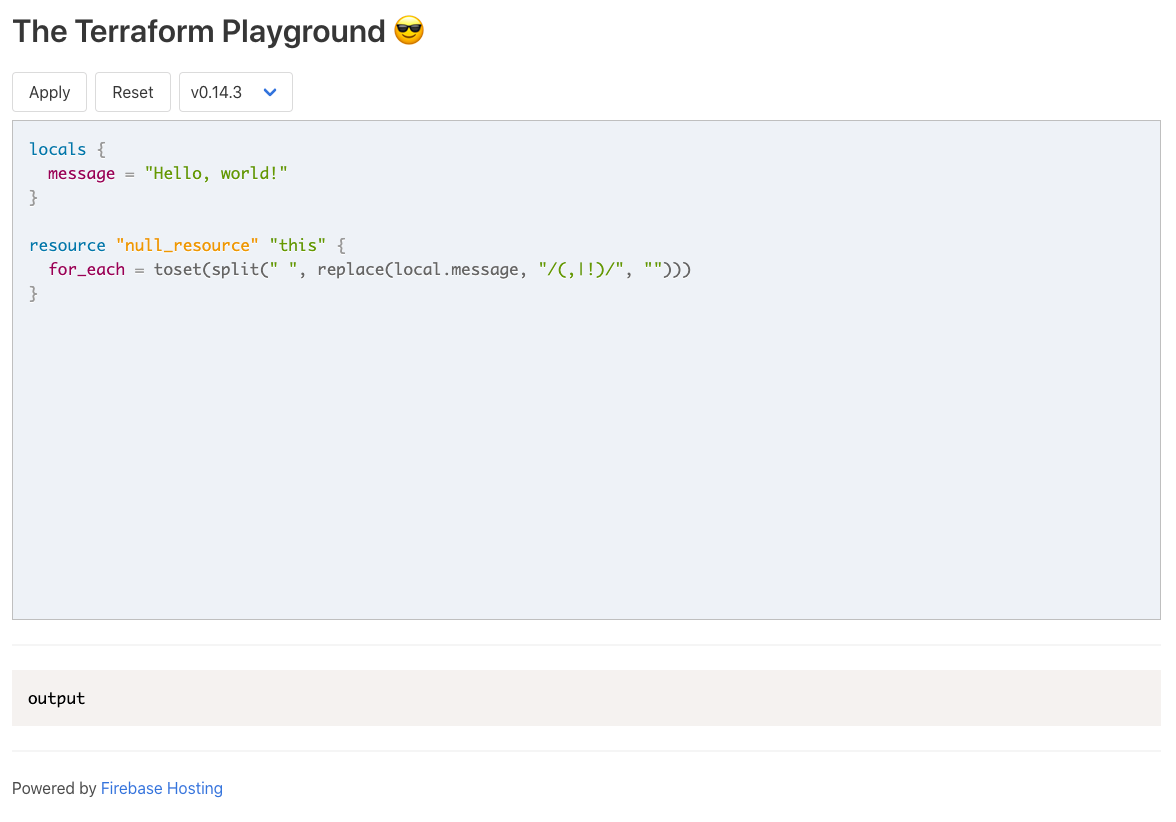Click "Powered by" footer text
The image size is (1176, 822).
coord(54,788)
